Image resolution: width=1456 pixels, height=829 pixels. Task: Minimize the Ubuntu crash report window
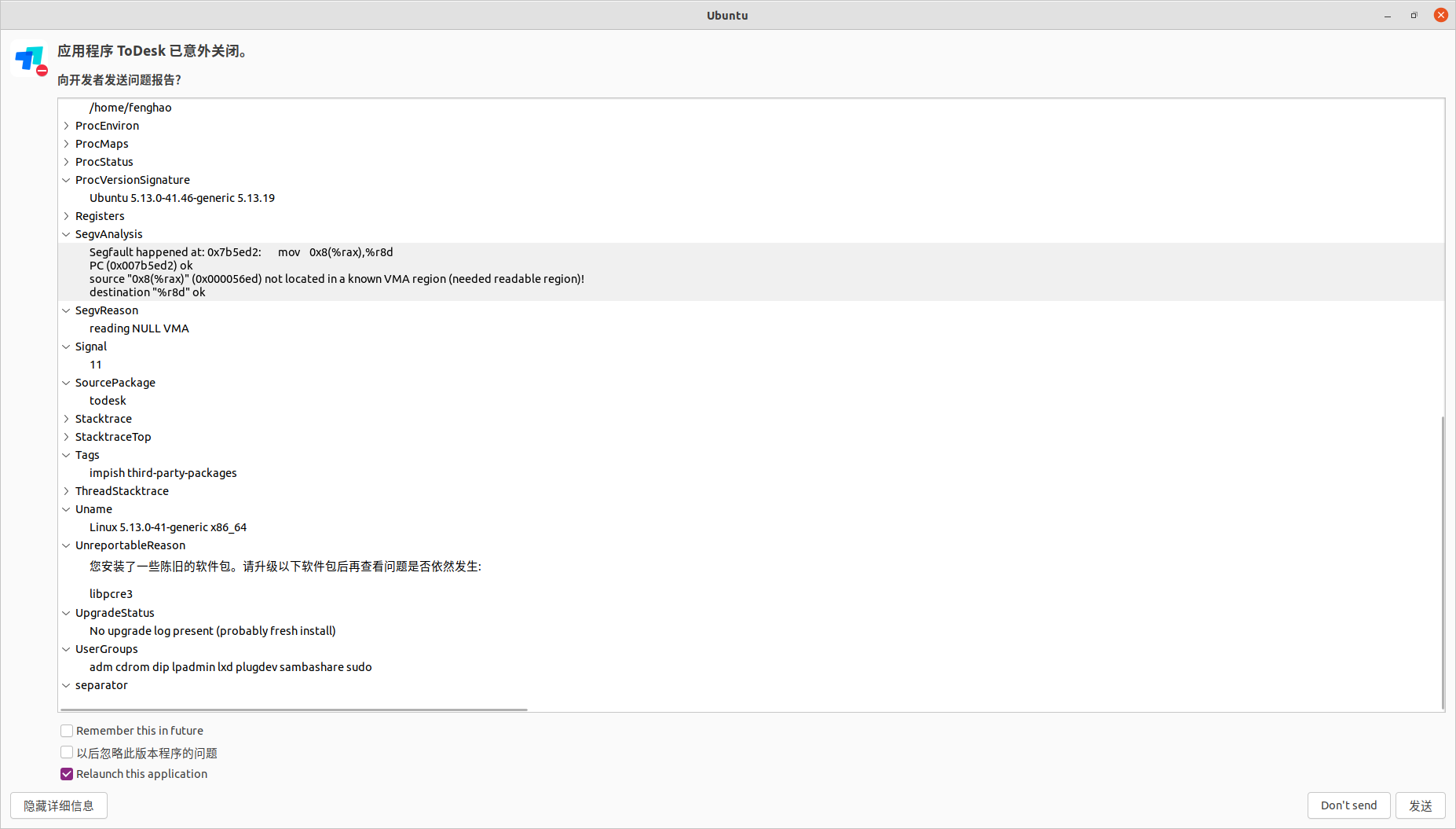1388,16
